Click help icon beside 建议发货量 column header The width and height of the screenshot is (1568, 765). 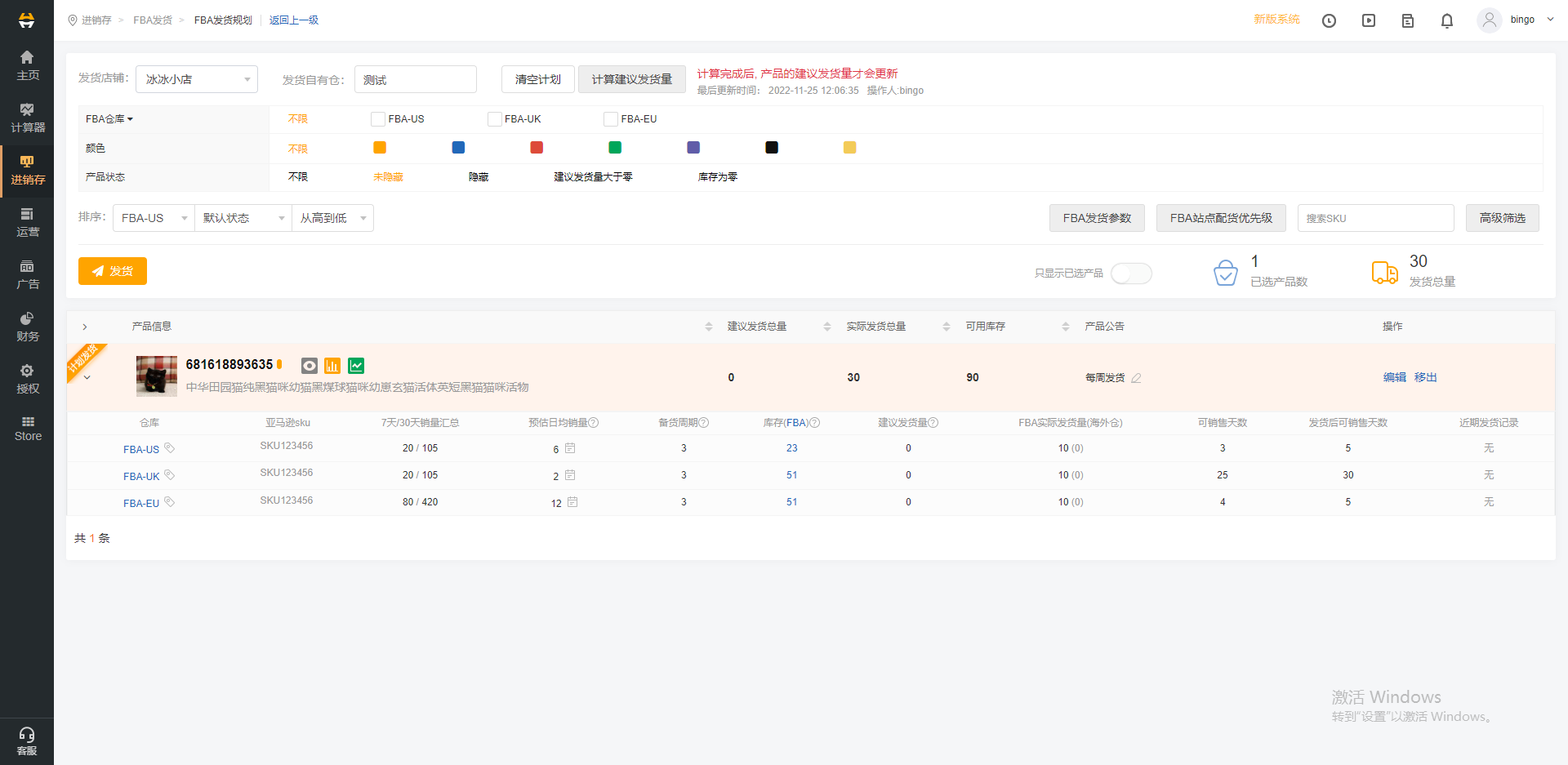(933, 423)
